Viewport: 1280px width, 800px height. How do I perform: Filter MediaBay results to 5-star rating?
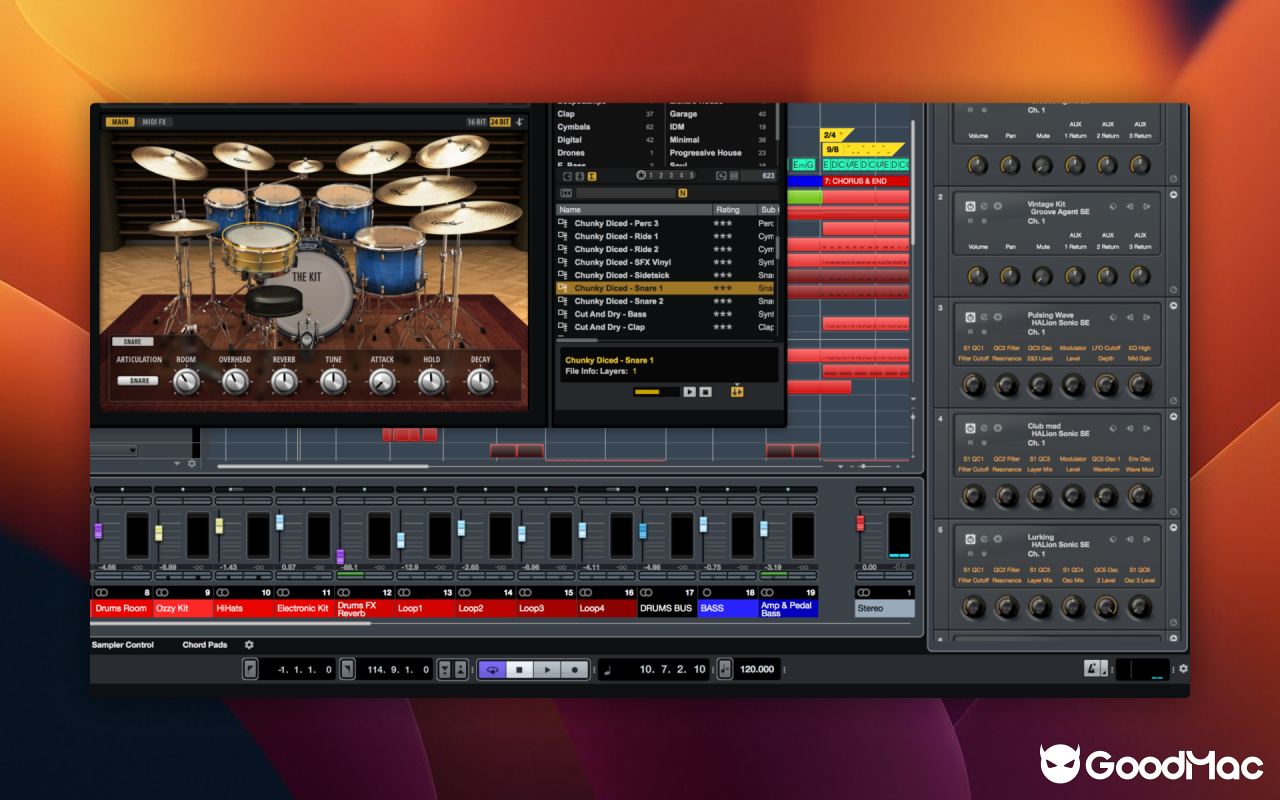tap(691, 175)
